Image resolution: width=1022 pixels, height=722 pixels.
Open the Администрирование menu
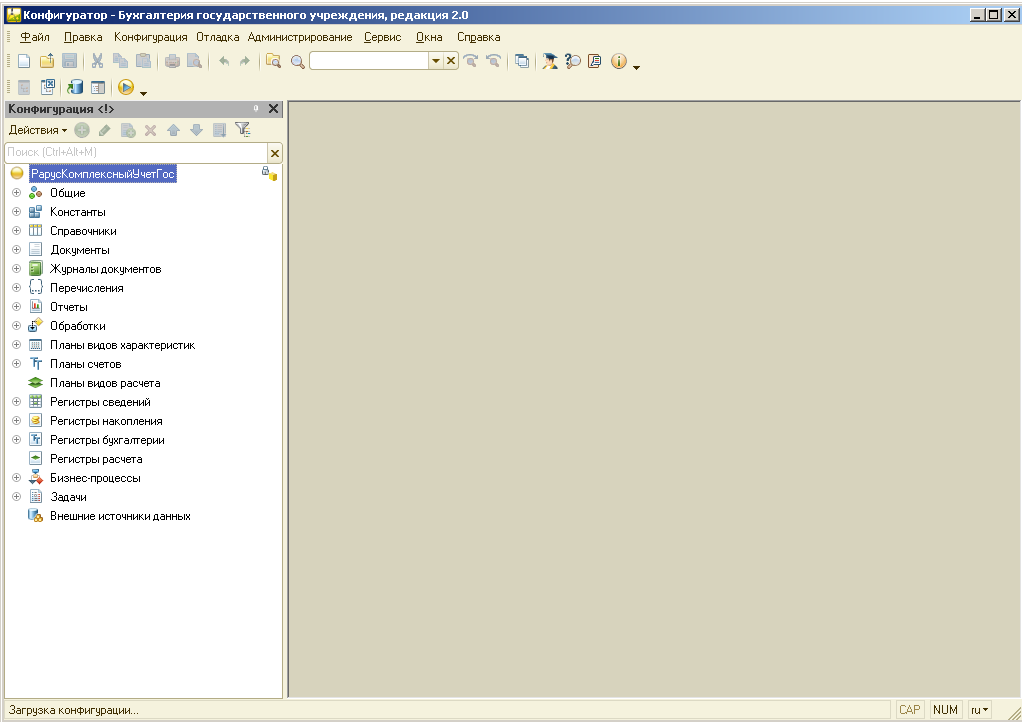point(300,37)
